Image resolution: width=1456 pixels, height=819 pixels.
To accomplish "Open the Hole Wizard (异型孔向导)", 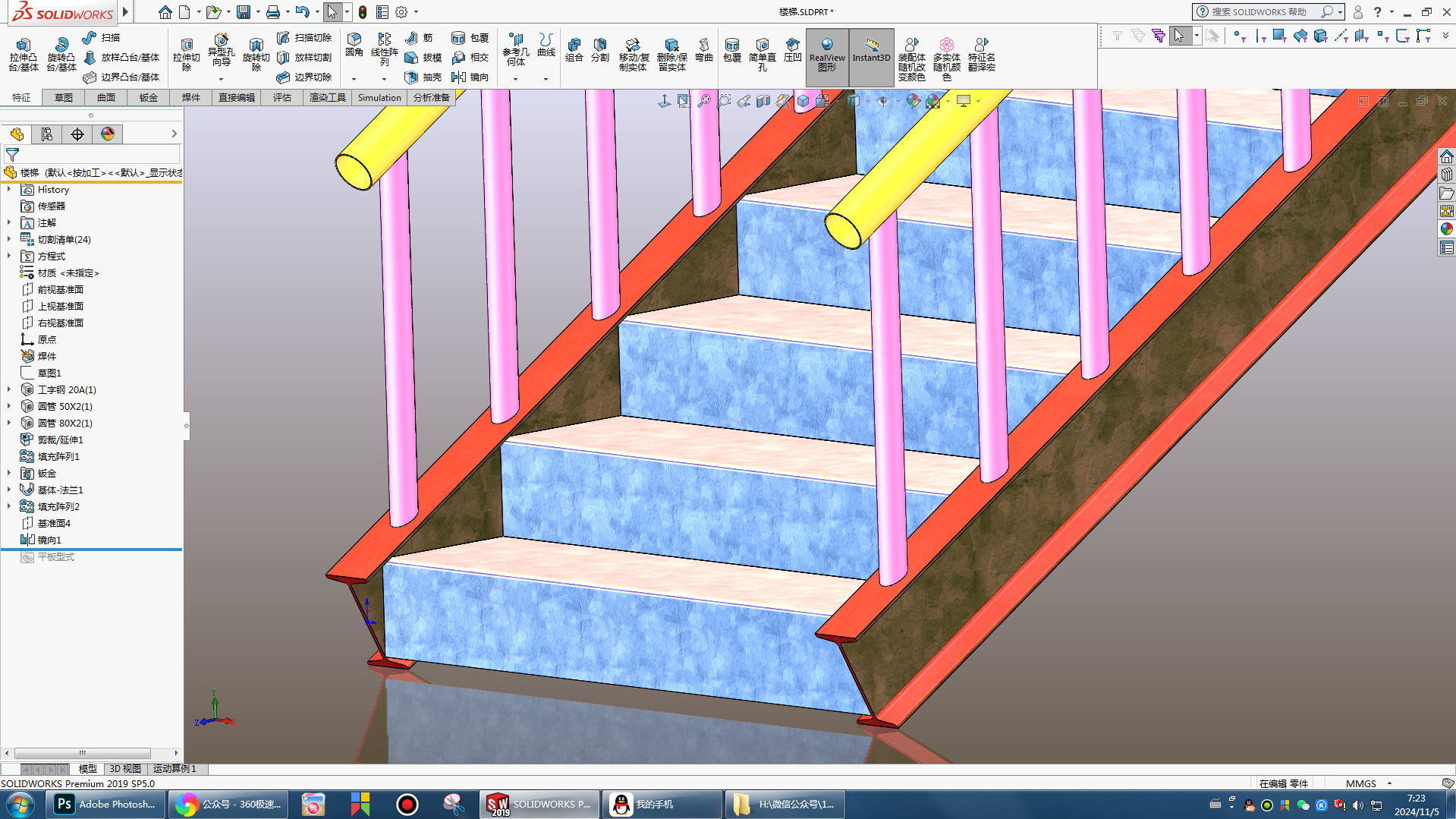I will pyautogui.click(x=221, y=50).
